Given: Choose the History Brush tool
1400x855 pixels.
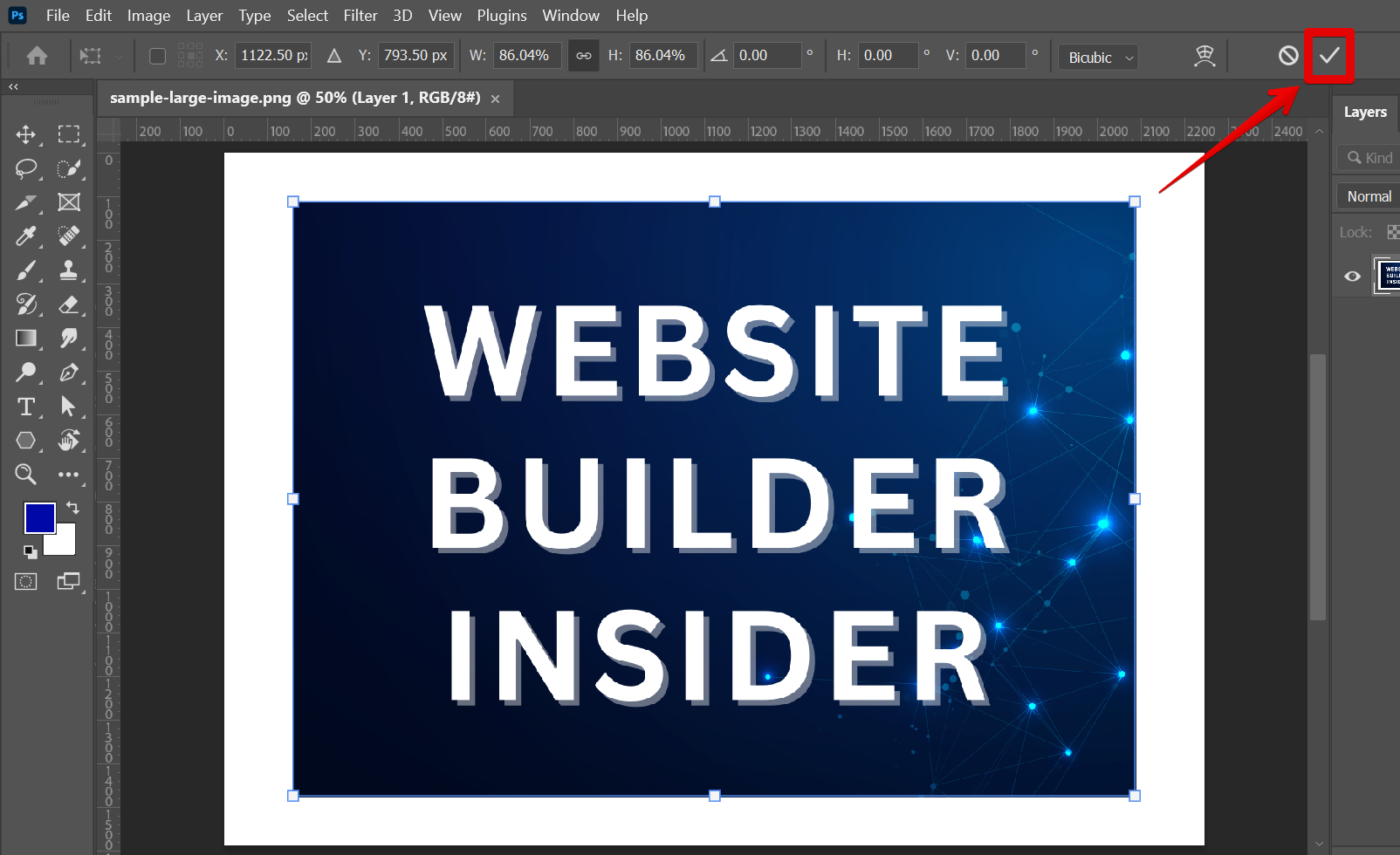Looking at the screenshot, I should coord(26,304).
